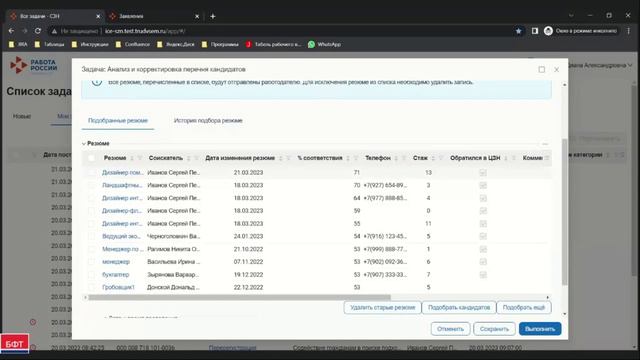
Task: Filter the Телефон column
Action: (404, 158)
